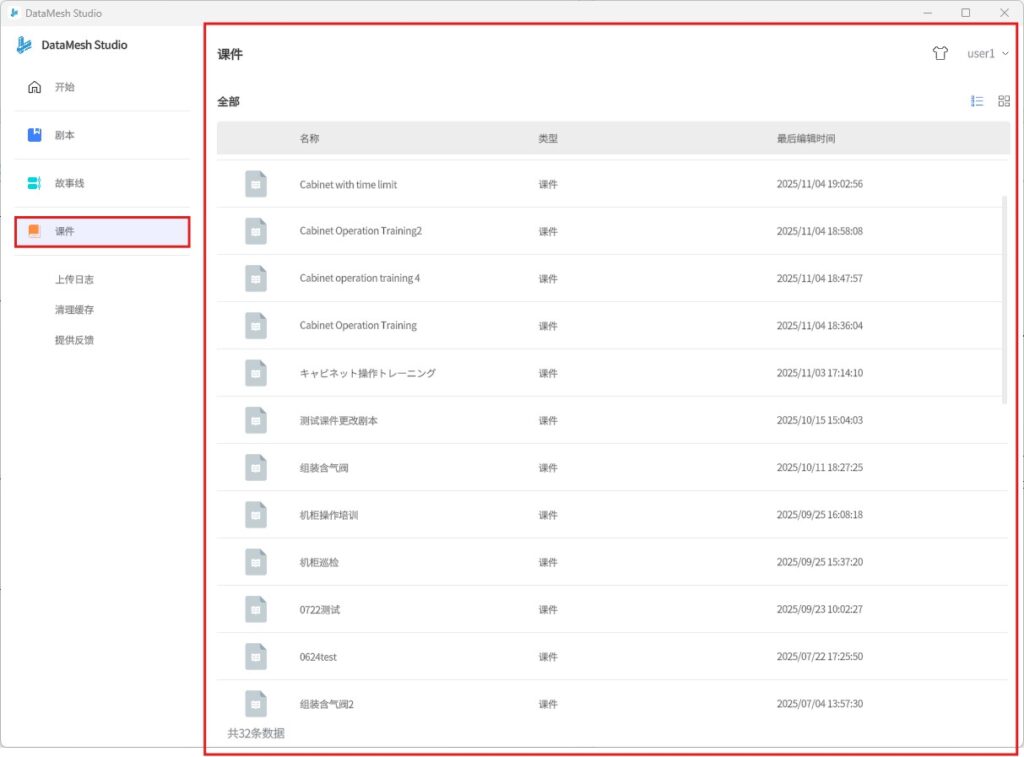Switch to grid view layout
Screen dimensions: 1024x757
click(x=1004, y=101)
